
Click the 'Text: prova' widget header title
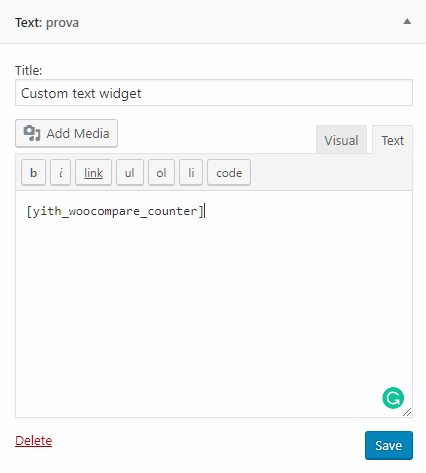pyautogui.click(x=47, y=23)
